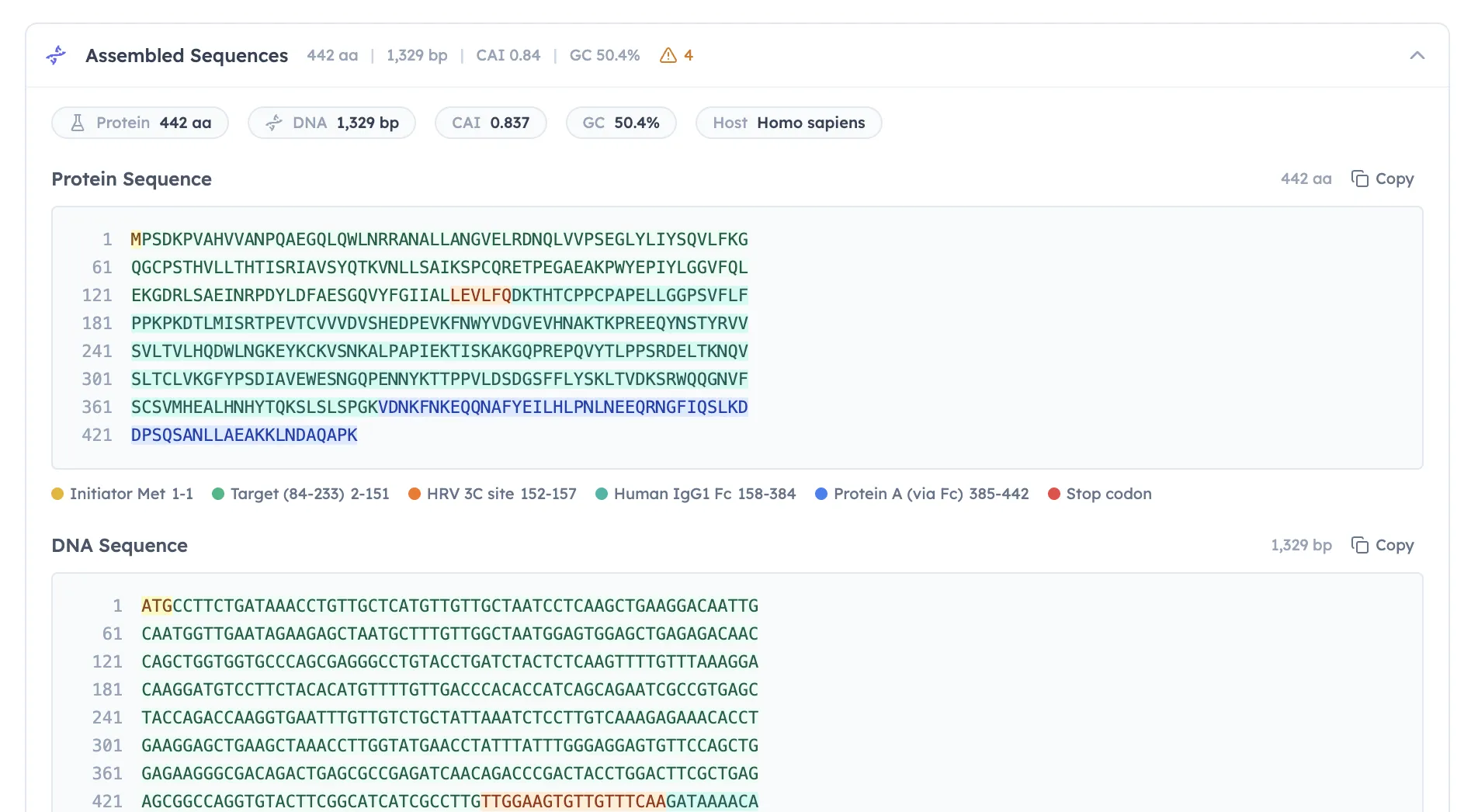Viewport: 1478px width, 812px height.
Task: Click the CAI 0.84 header stat
Action: [x=508, y=55]
